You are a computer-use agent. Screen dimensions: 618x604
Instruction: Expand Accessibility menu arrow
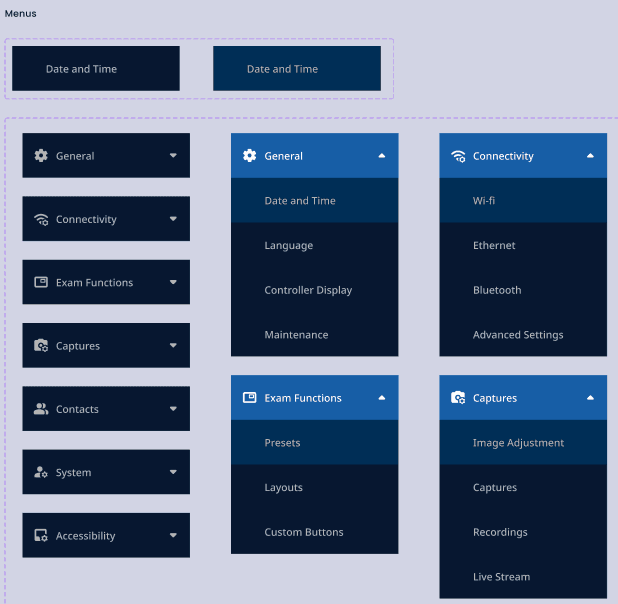173,535
